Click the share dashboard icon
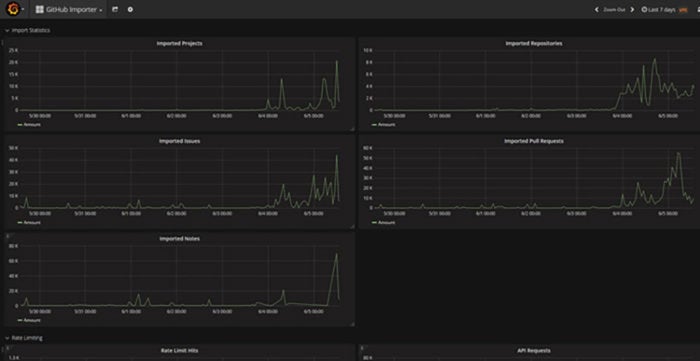The height and width of the screenshot is (361, 700). tap(115, 9)
